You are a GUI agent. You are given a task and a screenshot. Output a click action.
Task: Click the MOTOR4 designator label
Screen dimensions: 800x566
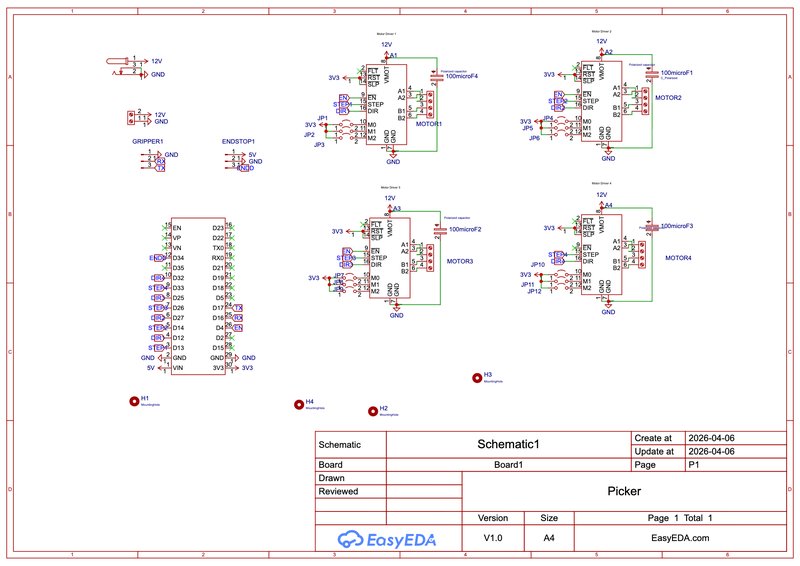678,258
